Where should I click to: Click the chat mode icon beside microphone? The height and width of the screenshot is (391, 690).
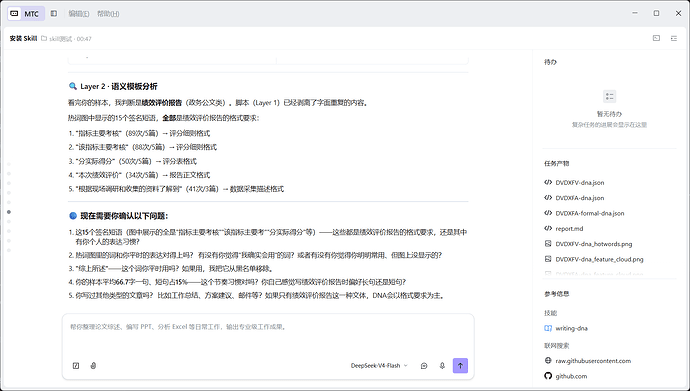point(424,365)
